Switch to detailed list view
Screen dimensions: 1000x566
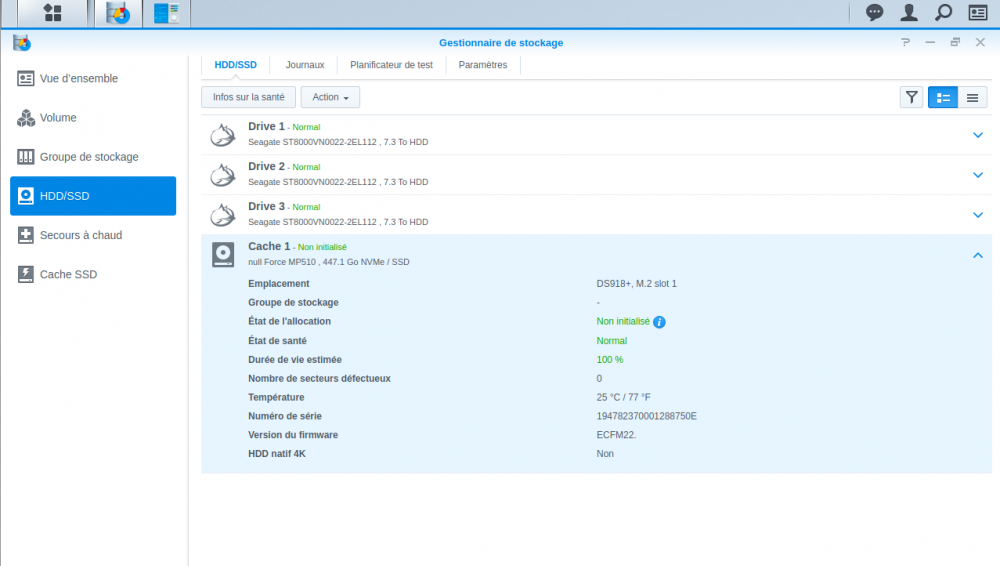[942, 97]
